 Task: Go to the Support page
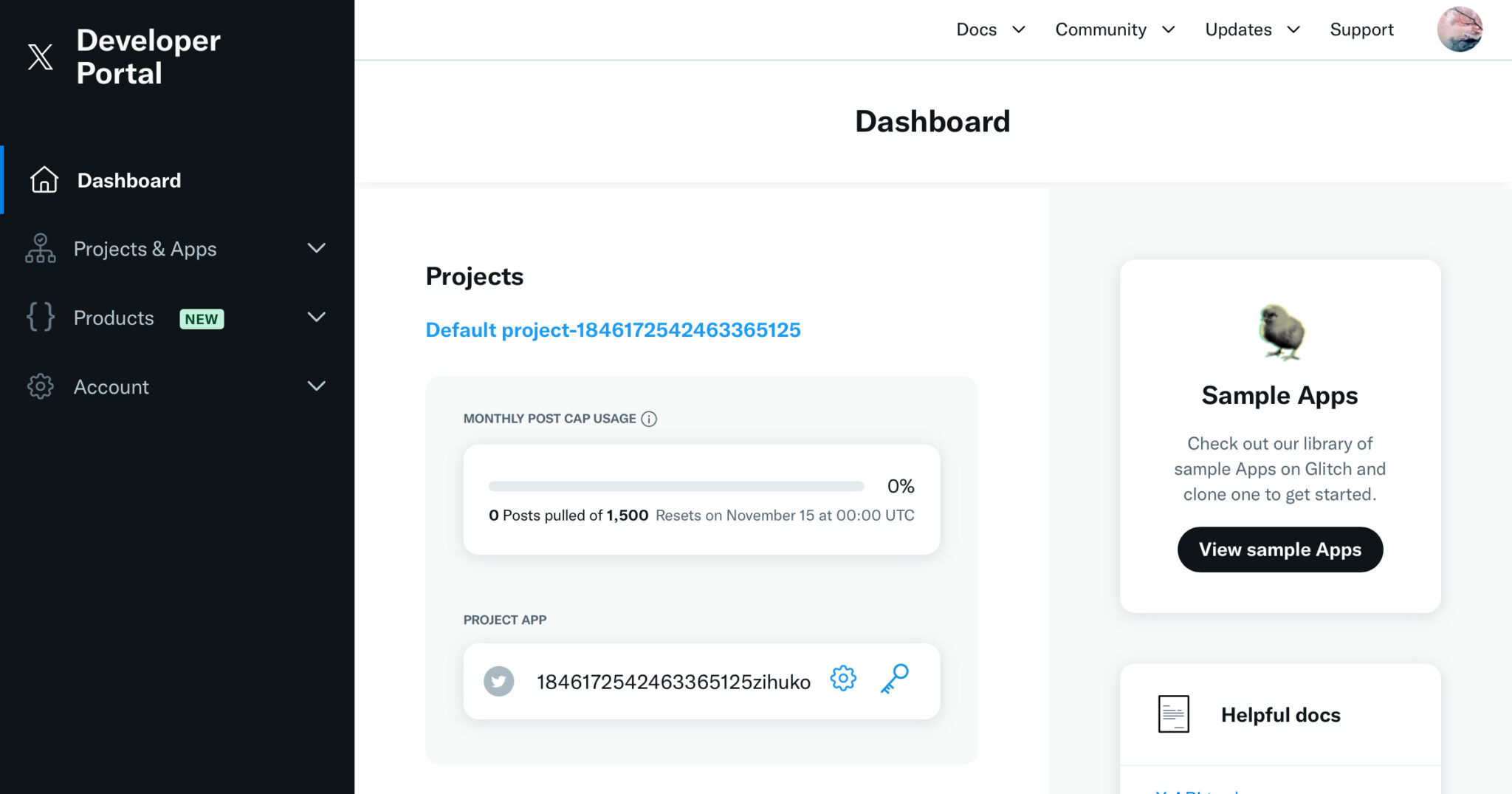tap(1361, 30)
